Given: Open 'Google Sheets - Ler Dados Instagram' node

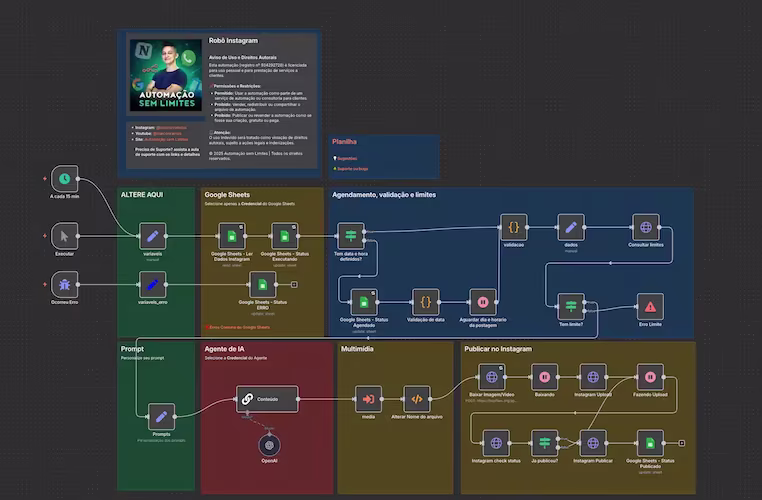Looking at the screenshot, I should [231, 237].
